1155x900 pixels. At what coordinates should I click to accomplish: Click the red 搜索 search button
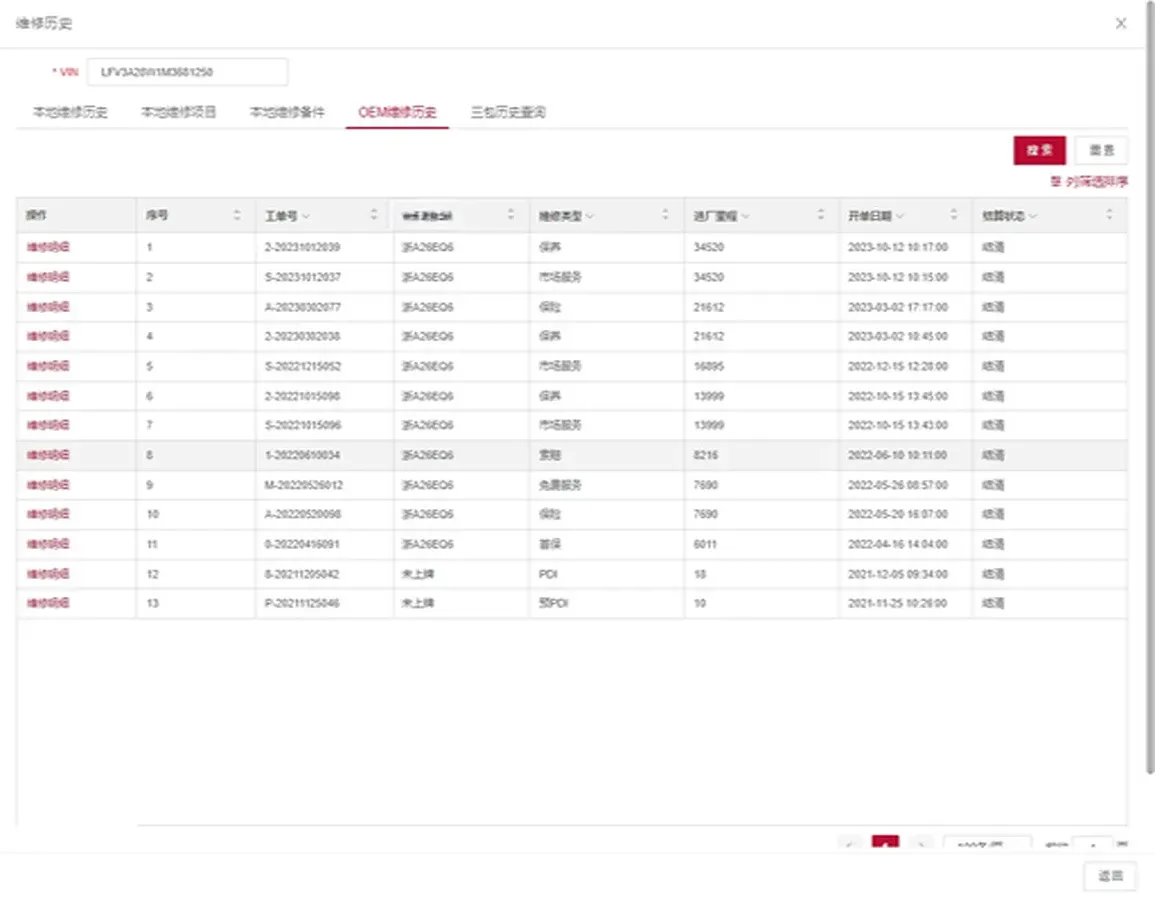1039,149
